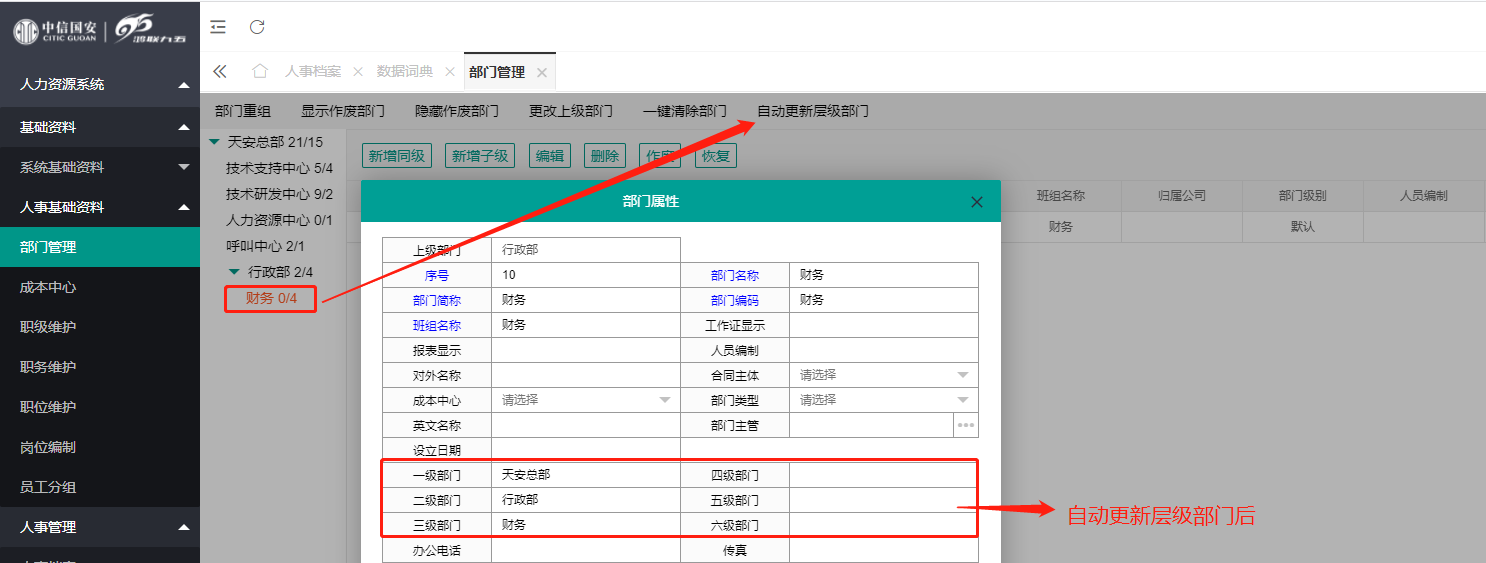Click the sidebar collapse menu icon
This screenshot has width=1486, height=563.
point(218,27)
